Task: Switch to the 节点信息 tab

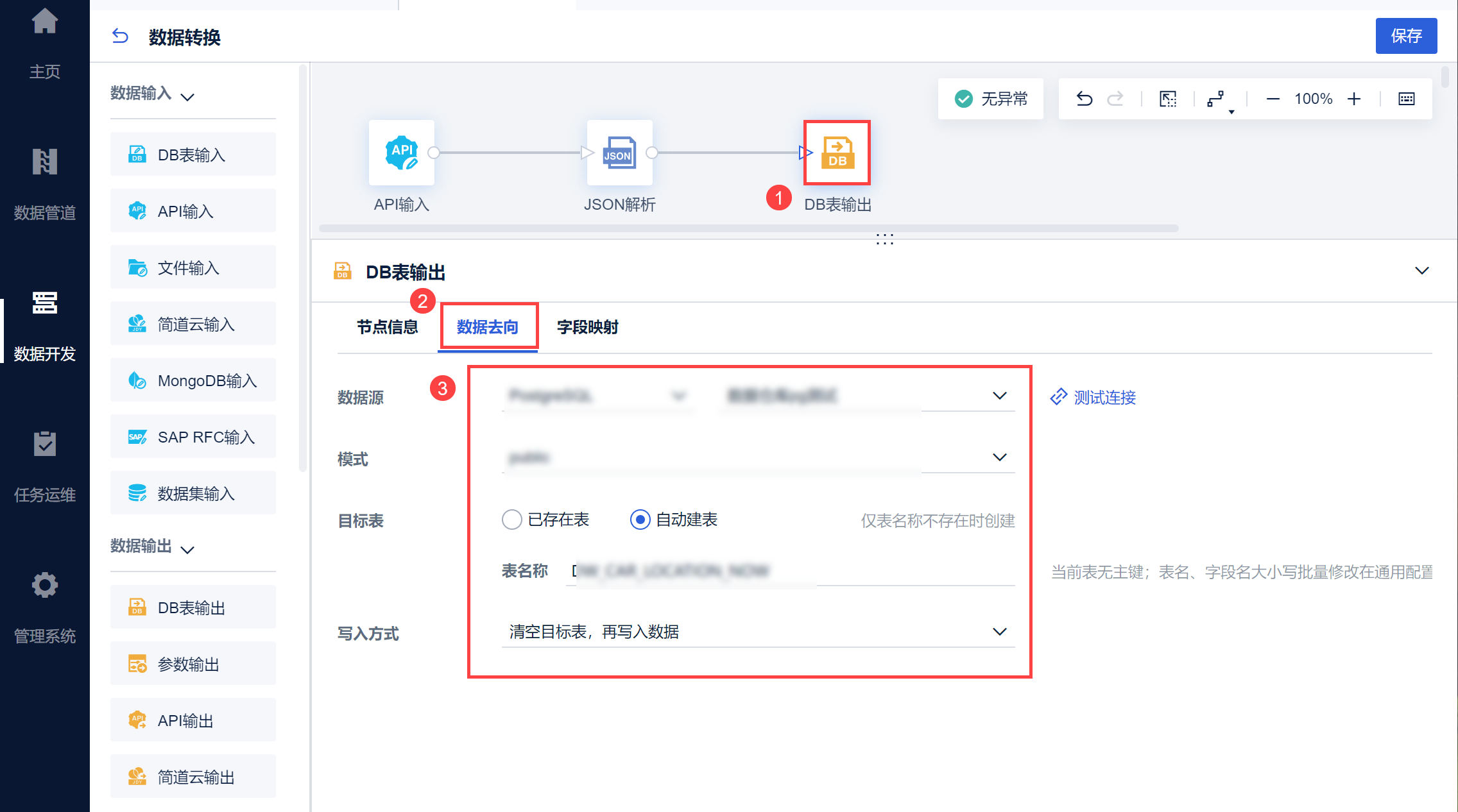Action: [387, 327]
